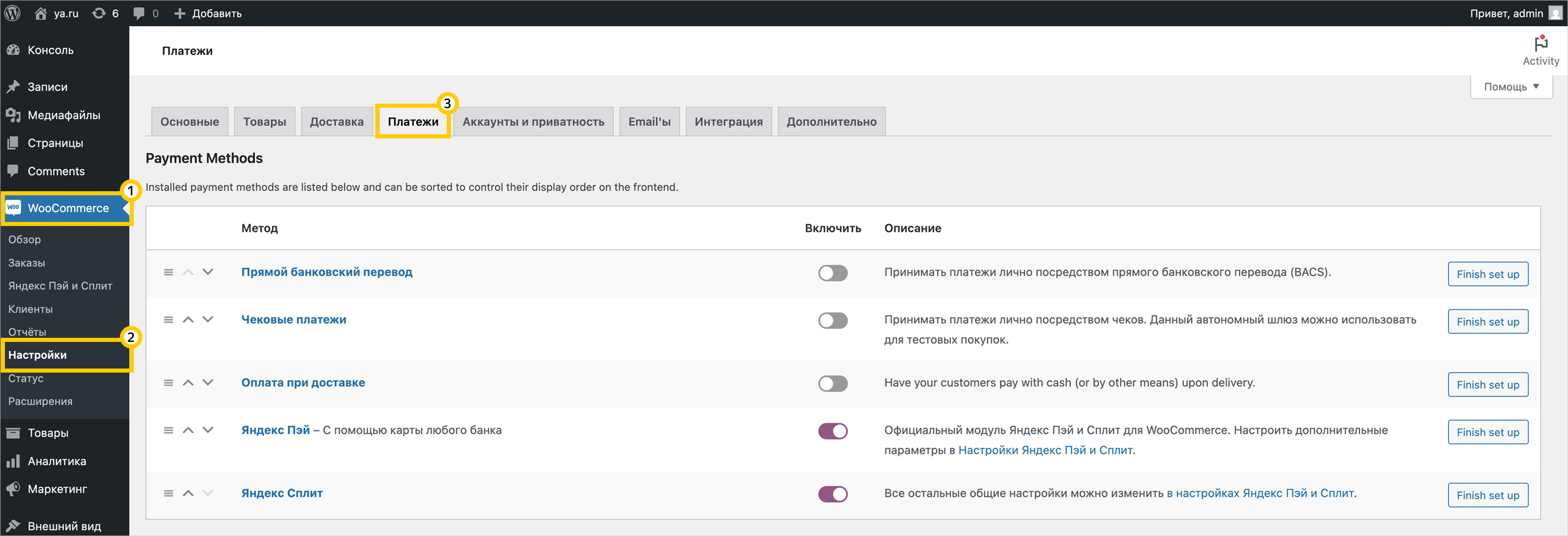Switch to the Доставка tab
Viewport: 1568px width, 536px height.
point(337,122)
